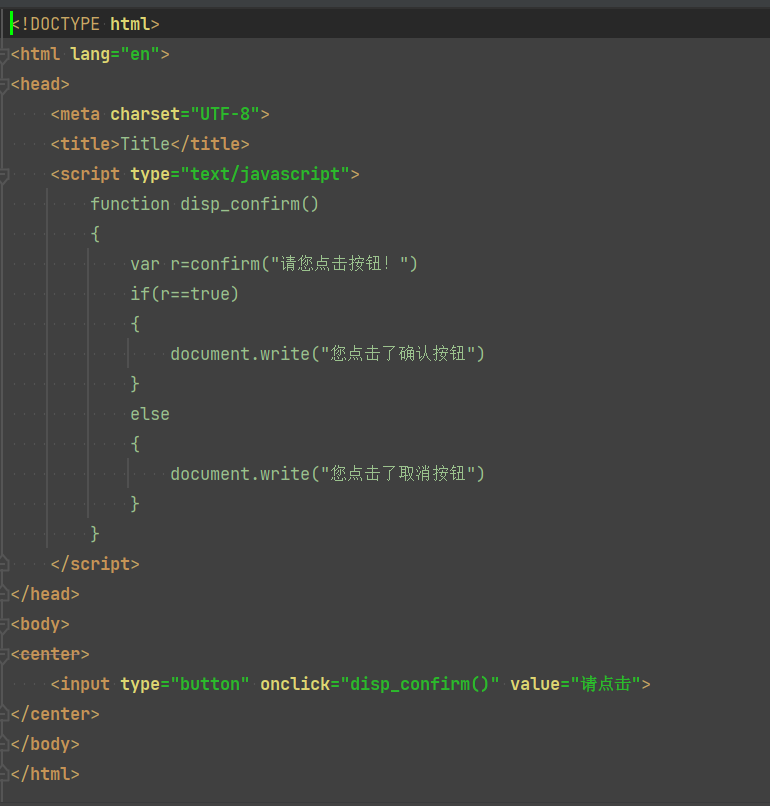Click fold marker beside closing html tag
This screenshot has width=770, height=806.
tap(4, 774)
